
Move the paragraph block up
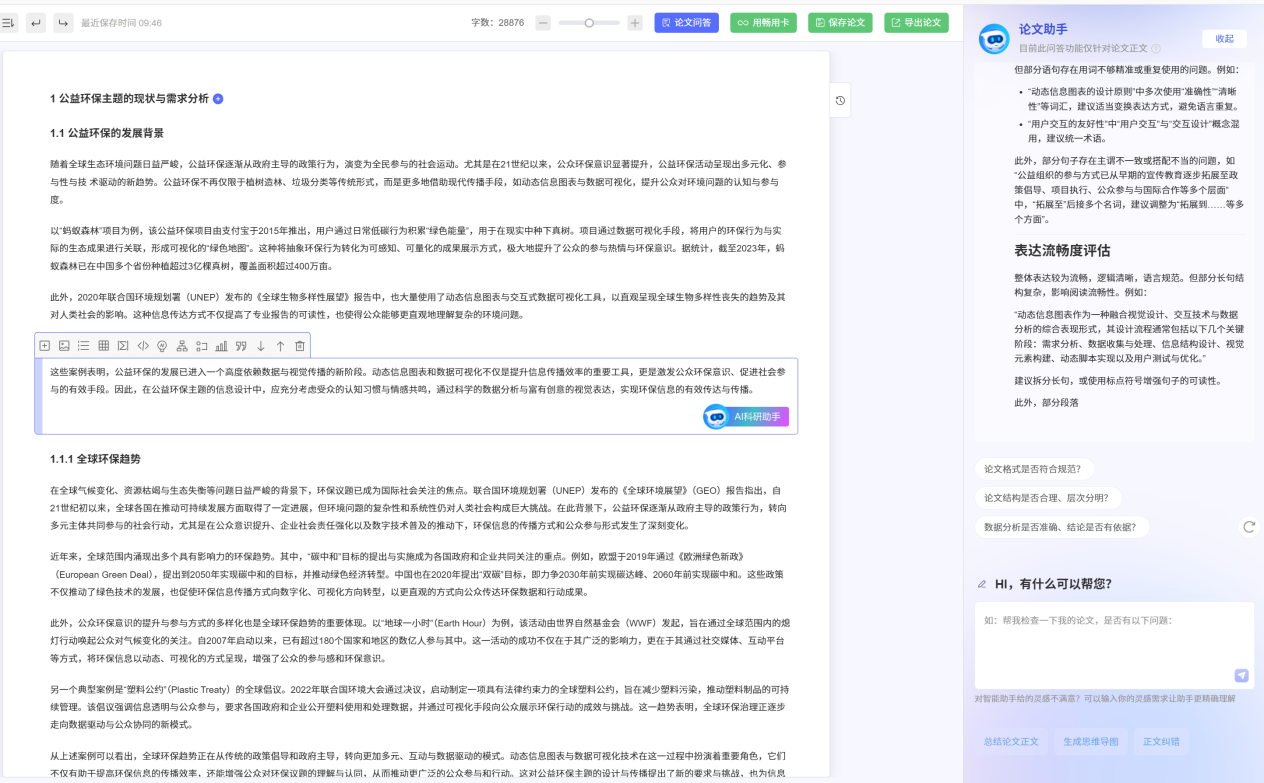tap(279, 346)
